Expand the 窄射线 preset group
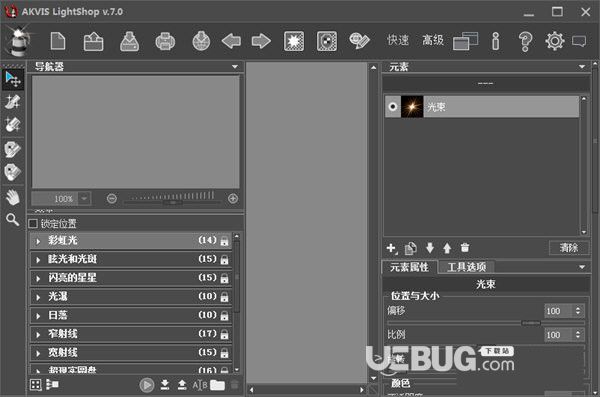Viewport: 600px width, 397px height. [38, 335]
